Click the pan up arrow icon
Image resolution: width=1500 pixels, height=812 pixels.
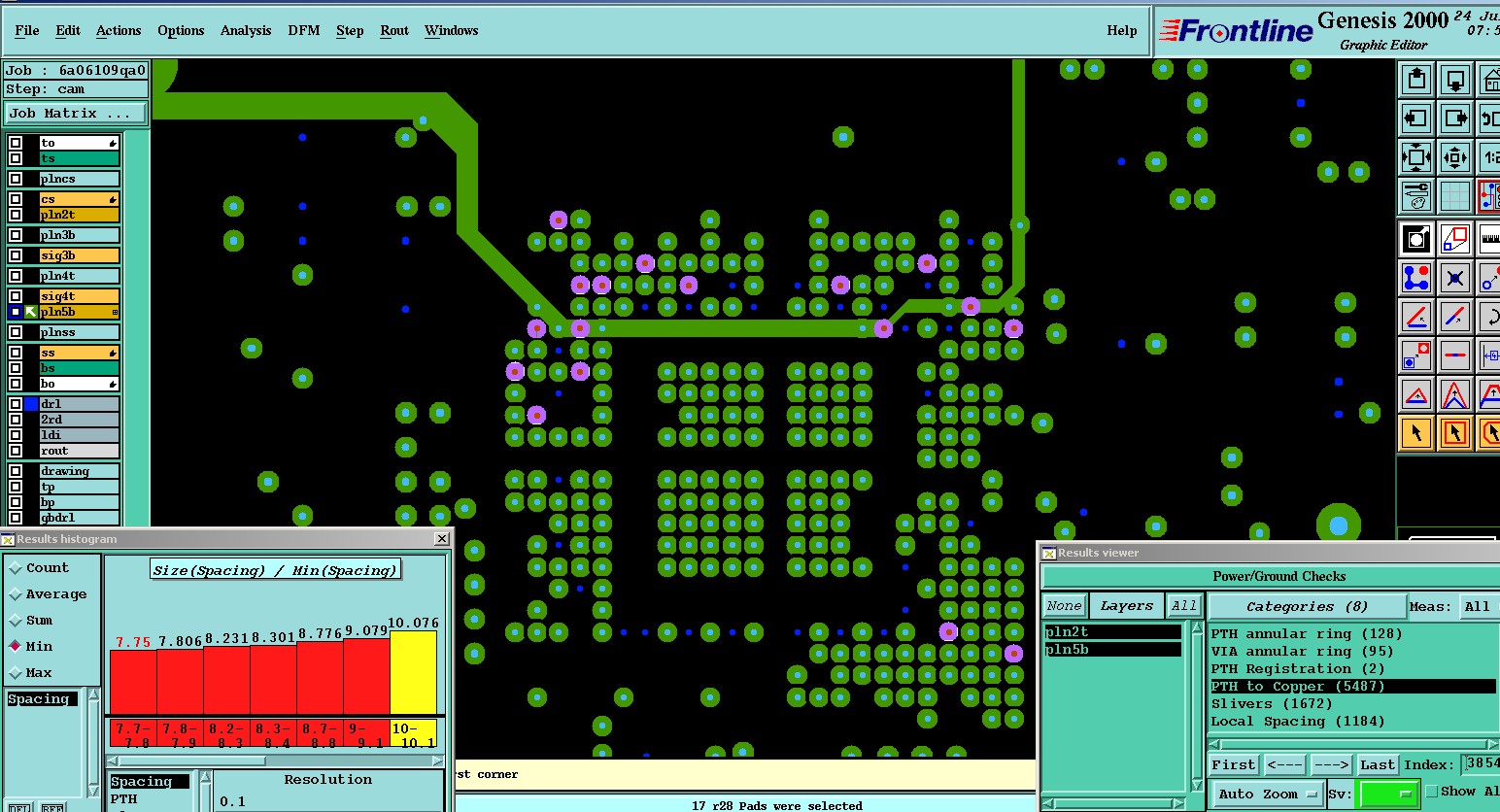pyautogui.click(x=1415, y=80)
